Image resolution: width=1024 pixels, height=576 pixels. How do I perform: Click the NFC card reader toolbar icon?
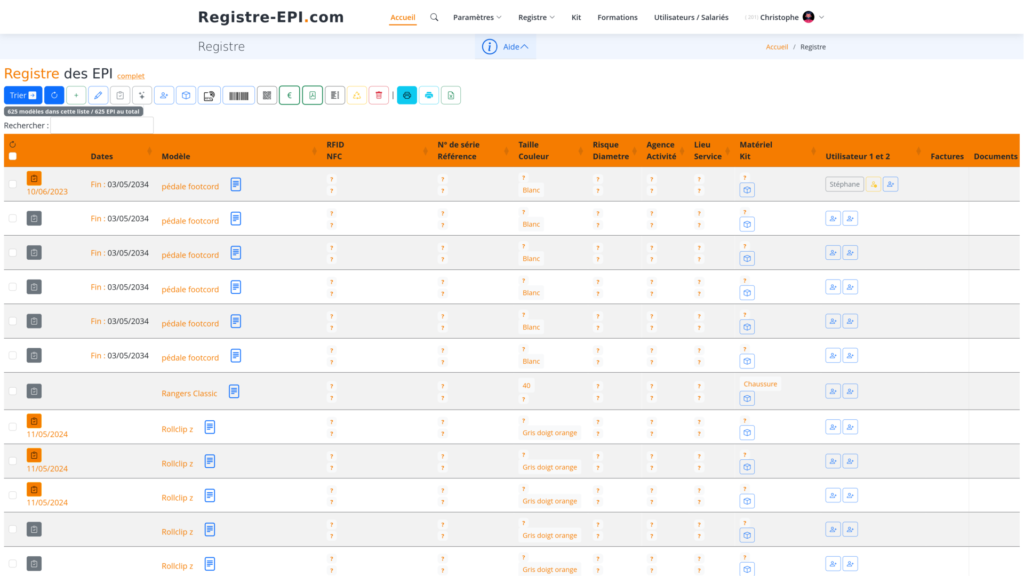click(209, 95)
